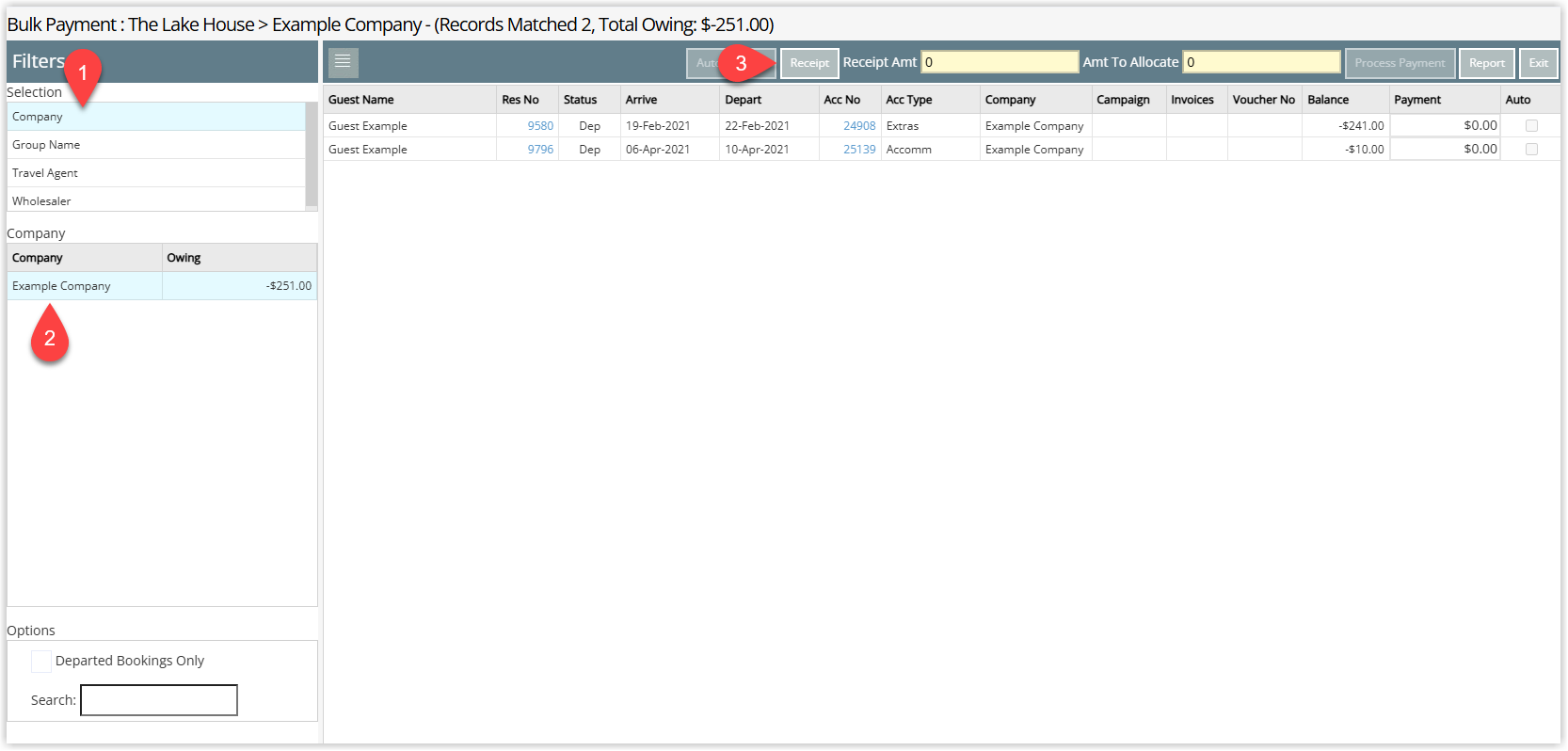Image resolution: width=1568 pixels, height=751 pixels.
Task: Sort by Payment column header
Action: 1445,100
